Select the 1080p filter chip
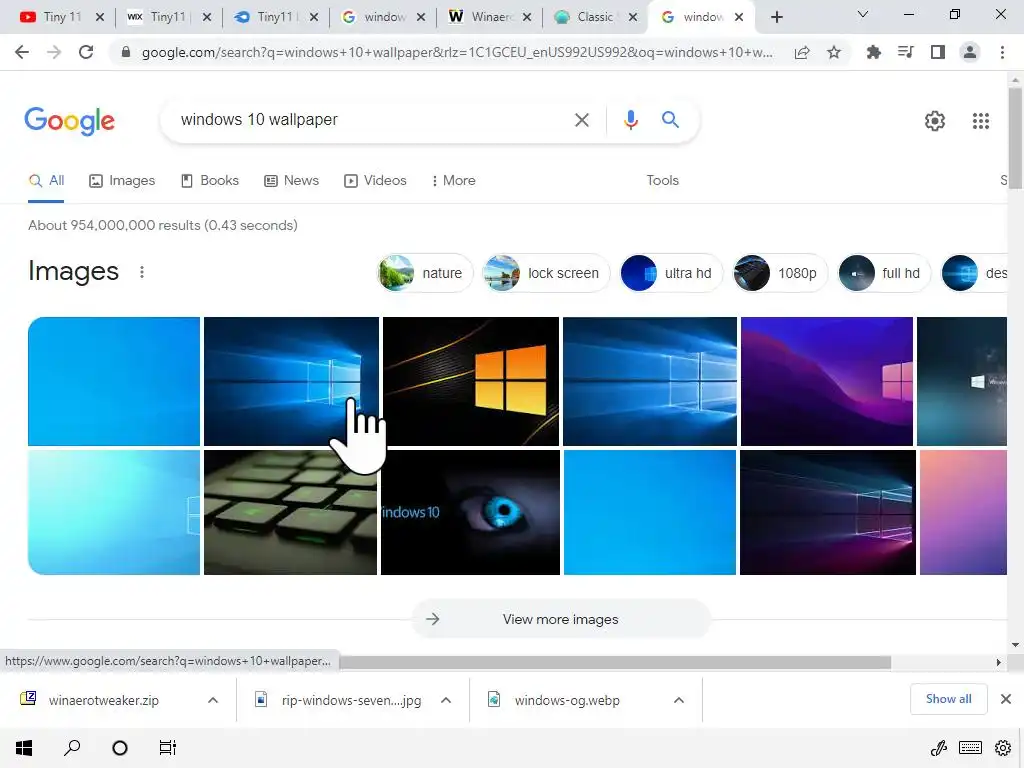 [780, 273]
